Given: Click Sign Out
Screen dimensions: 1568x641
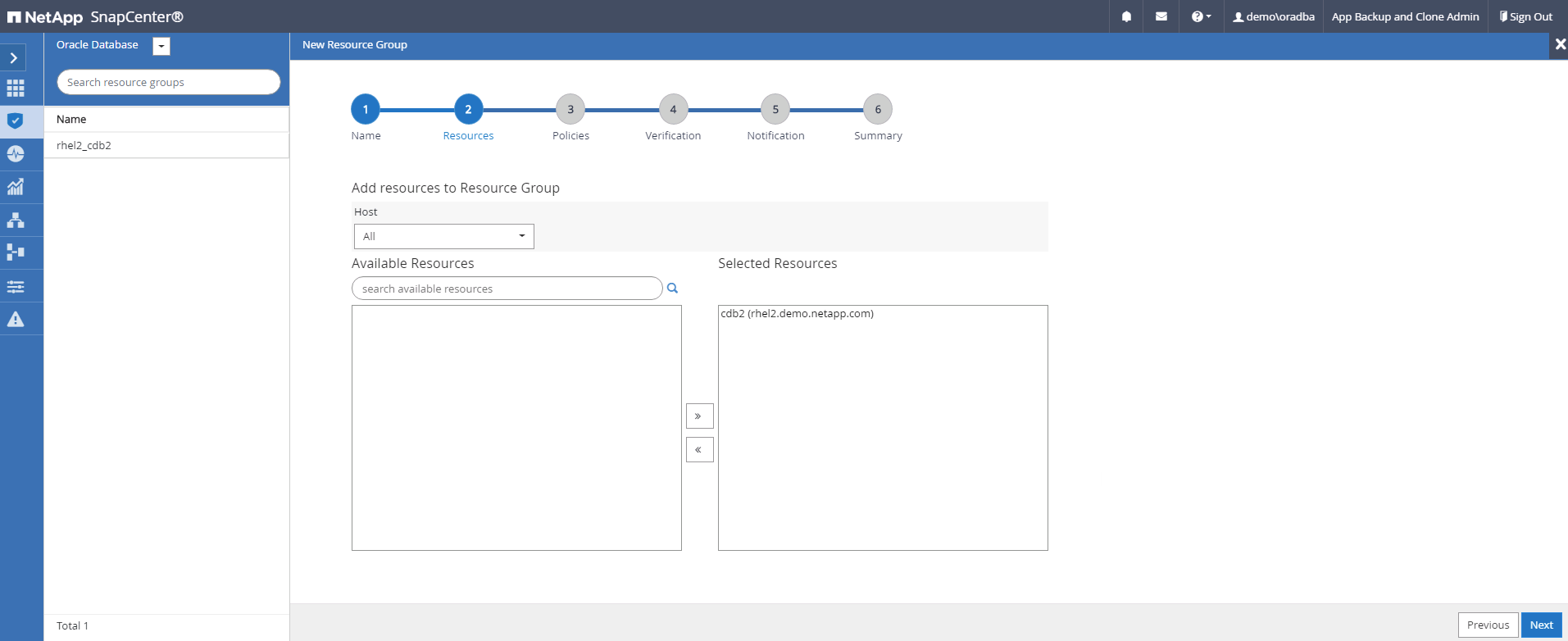Looking at the screenshot, I should pyautogui.click(x=1526, y=16).
